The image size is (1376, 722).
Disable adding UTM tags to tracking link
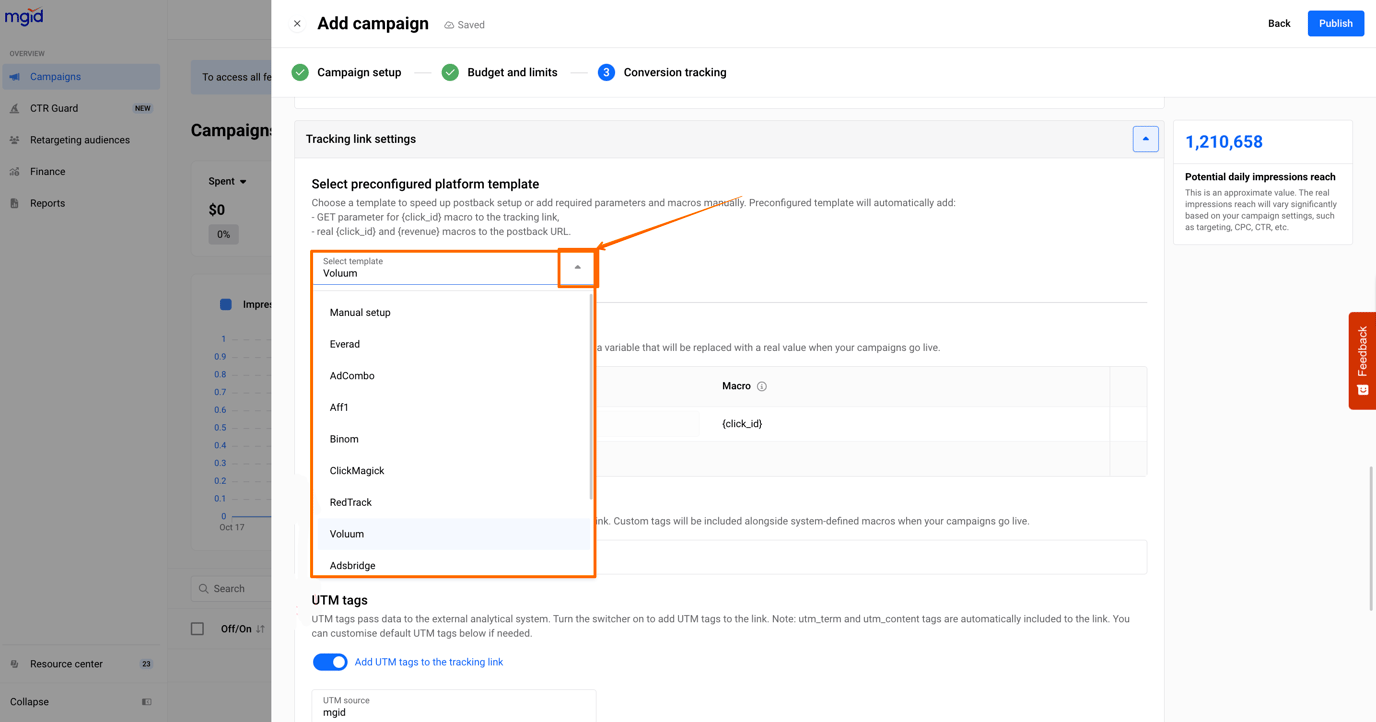pos(330,661)
